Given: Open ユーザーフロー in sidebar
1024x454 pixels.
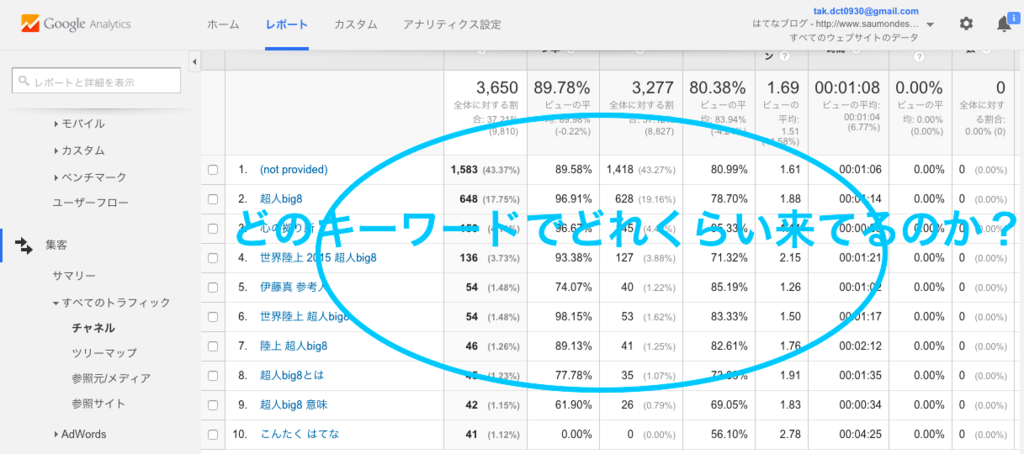Looking at the screenshot, I should coord(90,203).
